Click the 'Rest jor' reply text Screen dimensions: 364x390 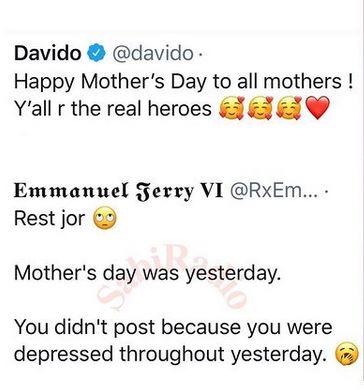49,219
